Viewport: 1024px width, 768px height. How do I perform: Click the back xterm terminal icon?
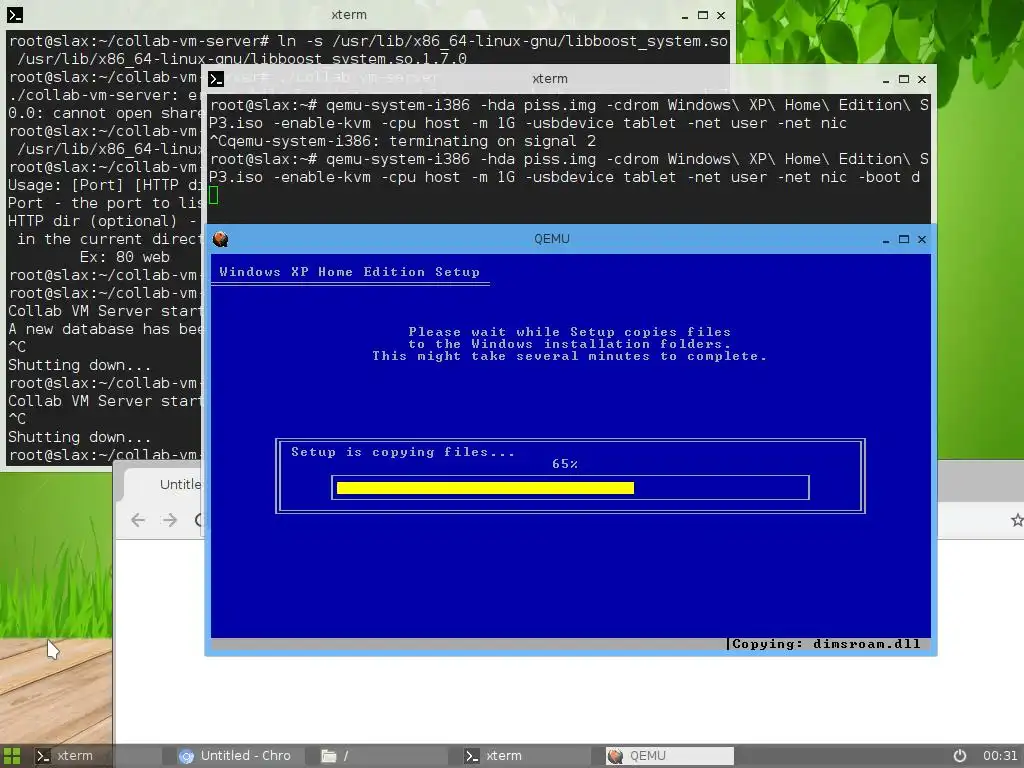(14, 15)
